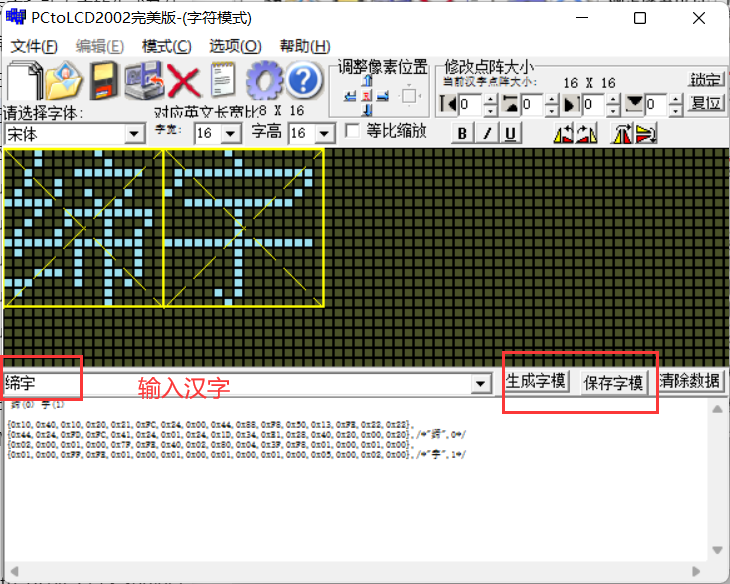The height and width of the screenshot is (584, 730).
Task: Click the output pane scroll down arrow
Action: coord(717,550)
